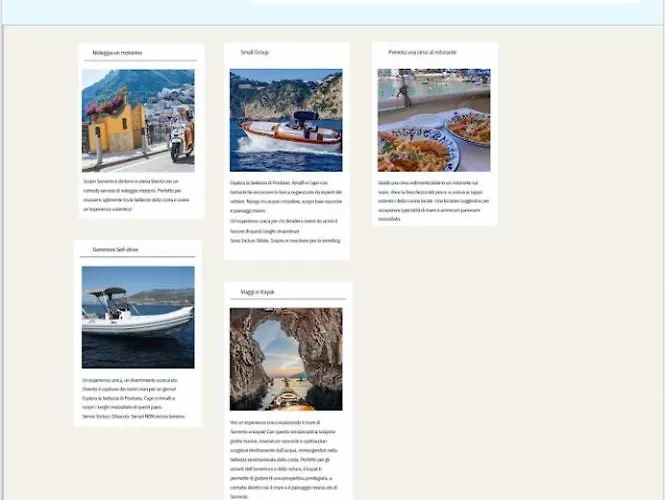The image size is (665, 500).
Task: Select the white inflatable boat photo
Action: [138, 316]
